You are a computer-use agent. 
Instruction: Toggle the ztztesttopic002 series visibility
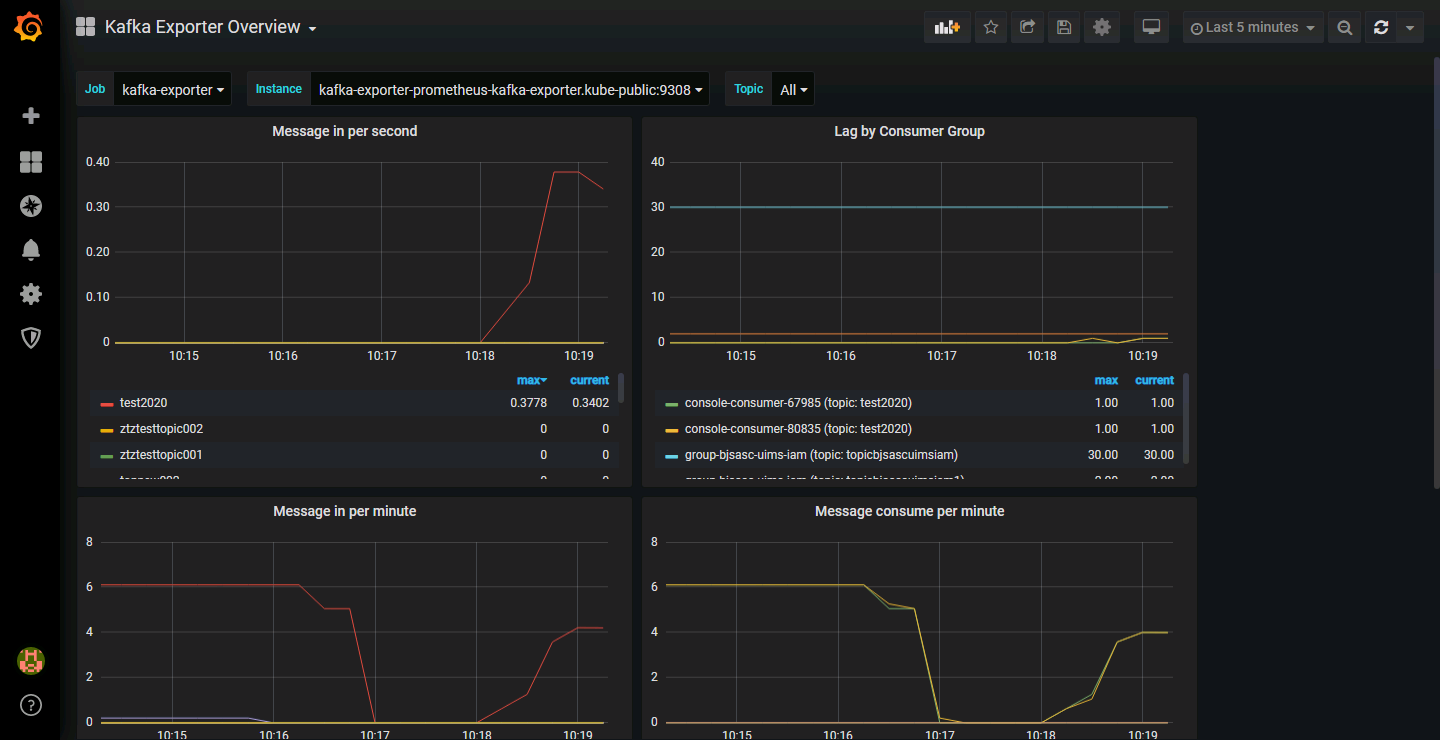coord(161,429)
